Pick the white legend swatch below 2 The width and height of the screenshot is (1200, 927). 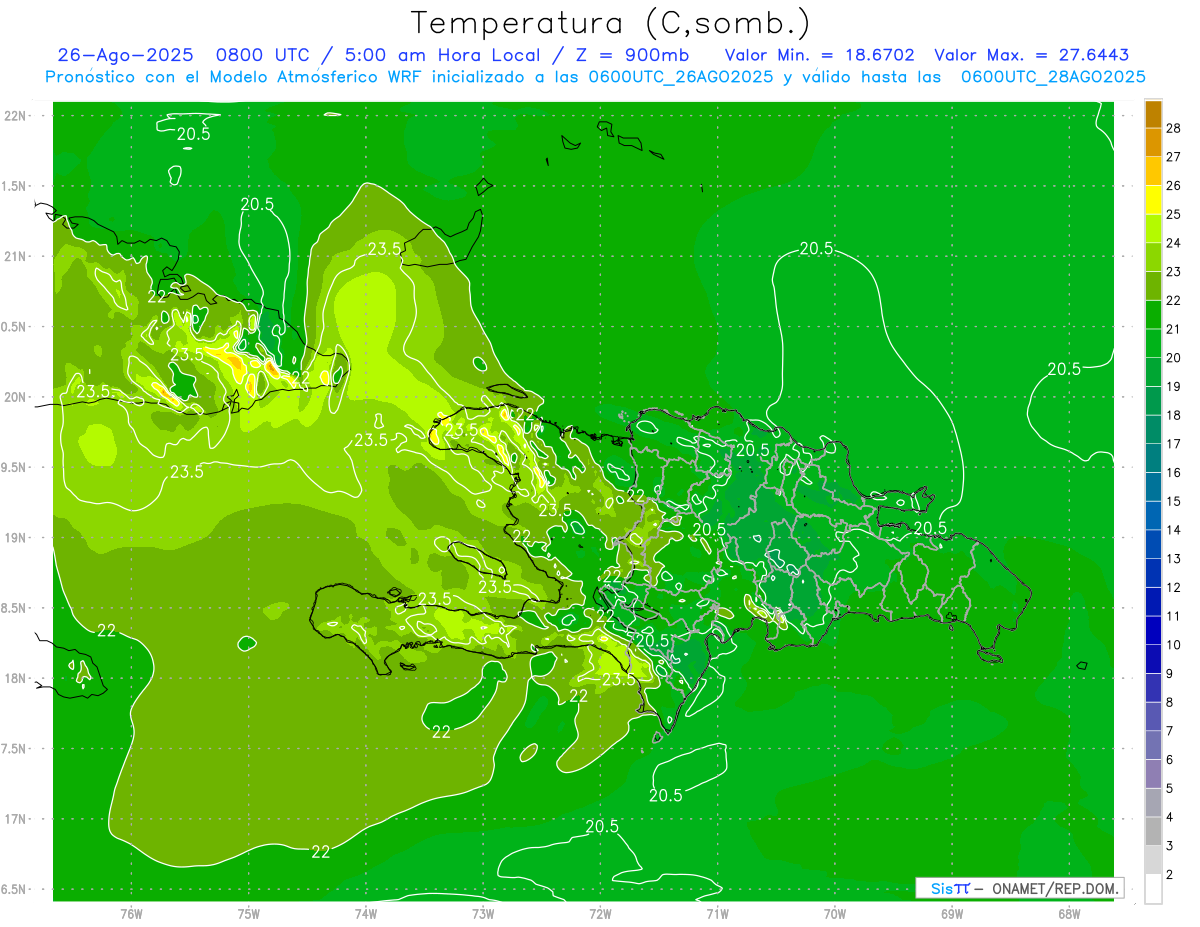(x=1153, y=889)
